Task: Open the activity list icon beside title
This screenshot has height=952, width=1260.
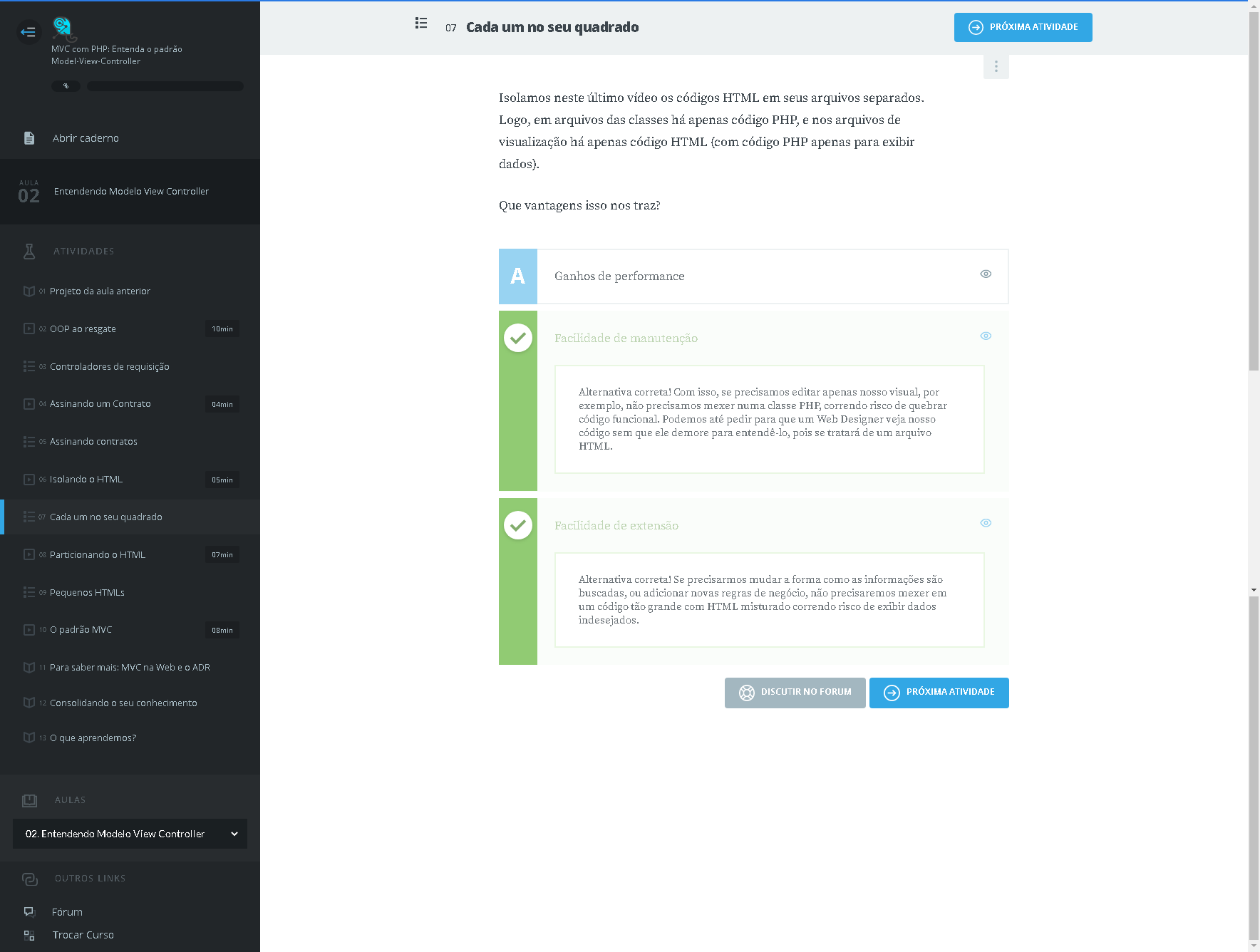Action: coord(421,24)
